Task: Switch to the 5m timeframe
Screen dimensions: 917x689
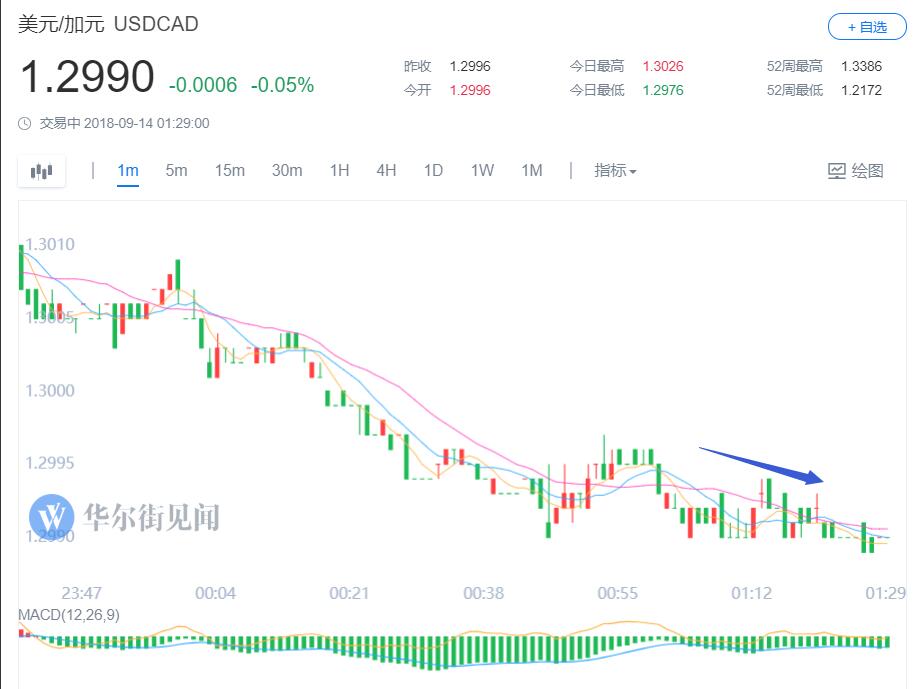Action: tap(176, 170)
